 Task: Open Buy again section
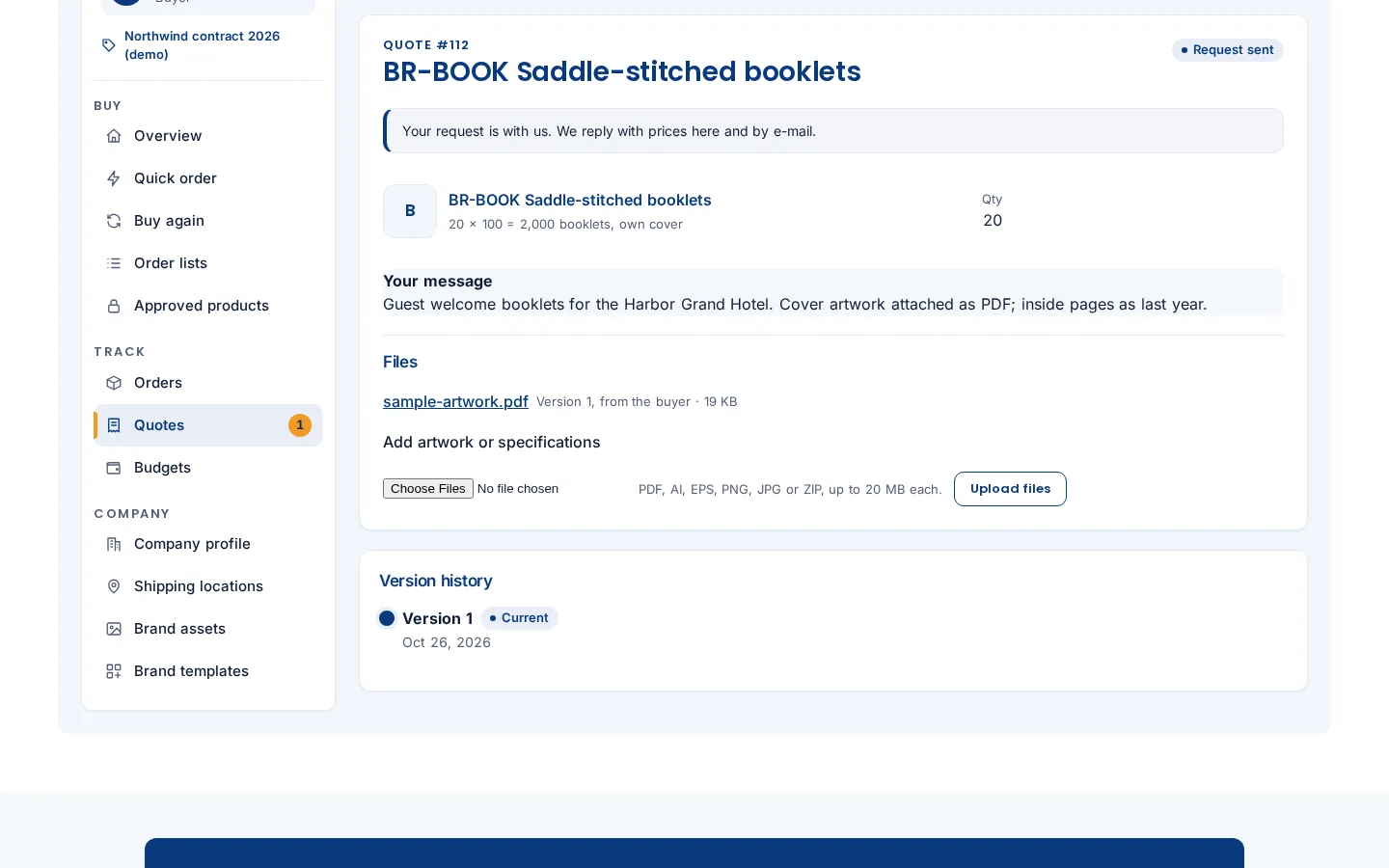tap(208, 221)
